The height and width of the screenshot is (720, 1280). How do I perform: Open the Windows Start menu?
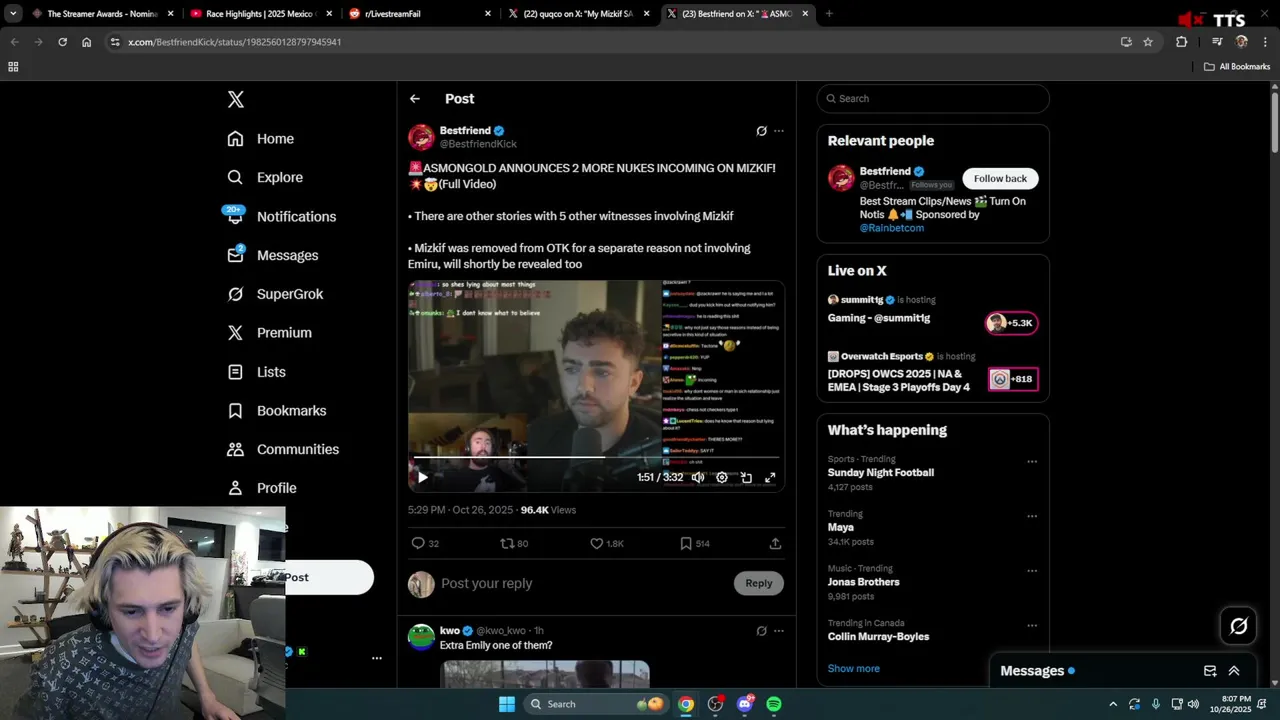pos(507,704)
